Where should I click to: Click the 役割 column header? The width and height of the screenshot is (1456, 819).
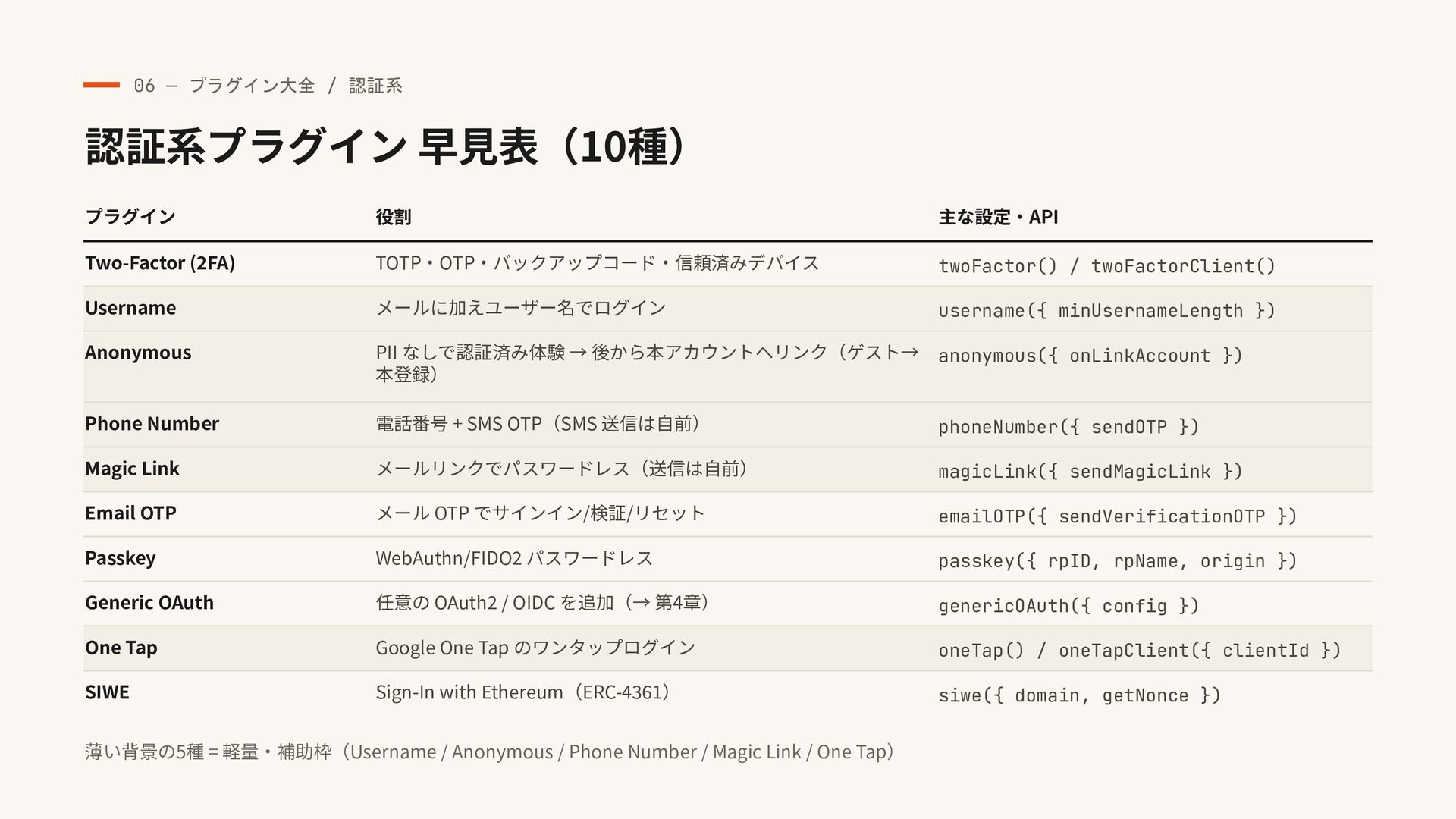pos(393,217)
